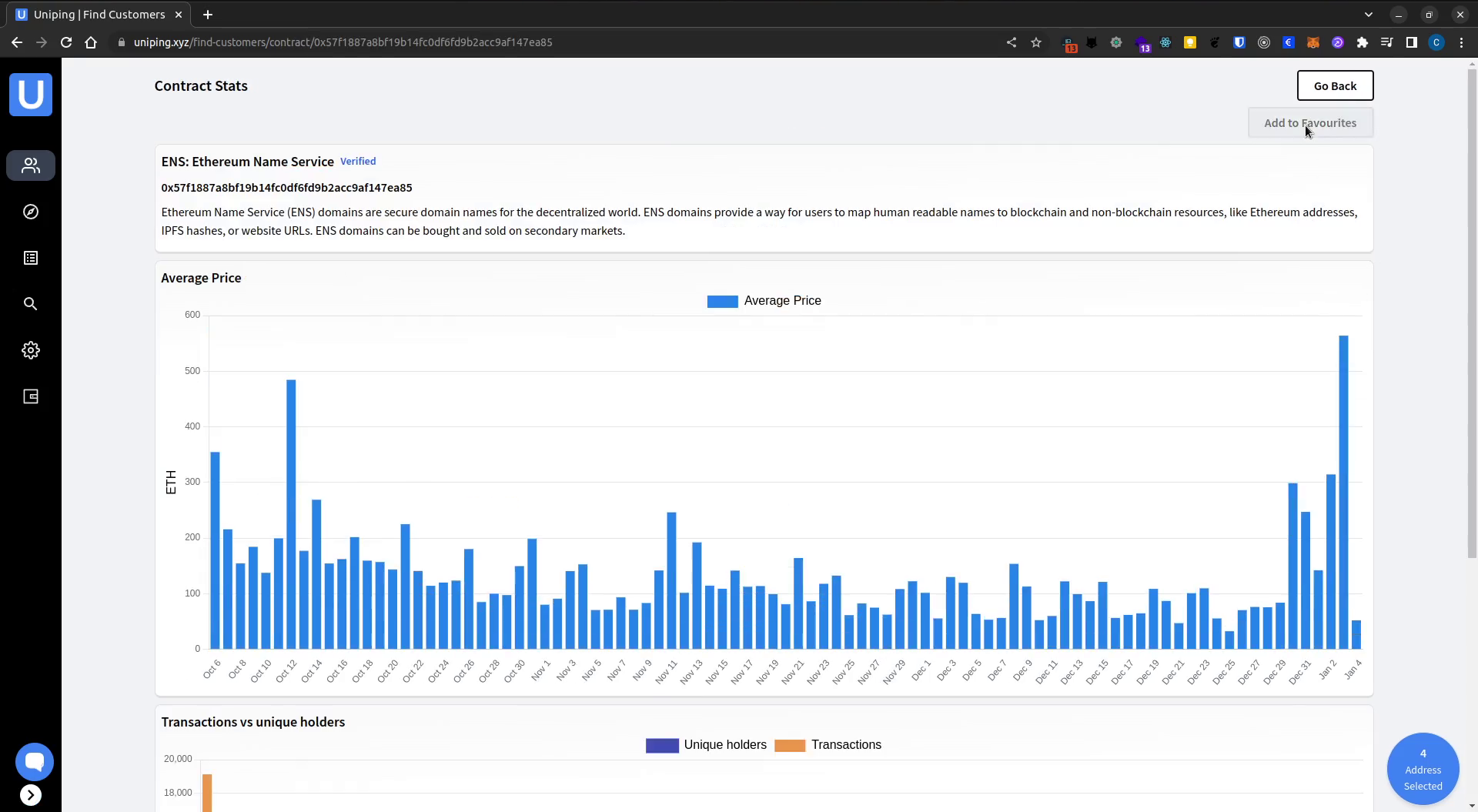Click the browser forward arrow
Image resolution: width=1478 pixels, height=812 pixels.
(x=42, y=42)
